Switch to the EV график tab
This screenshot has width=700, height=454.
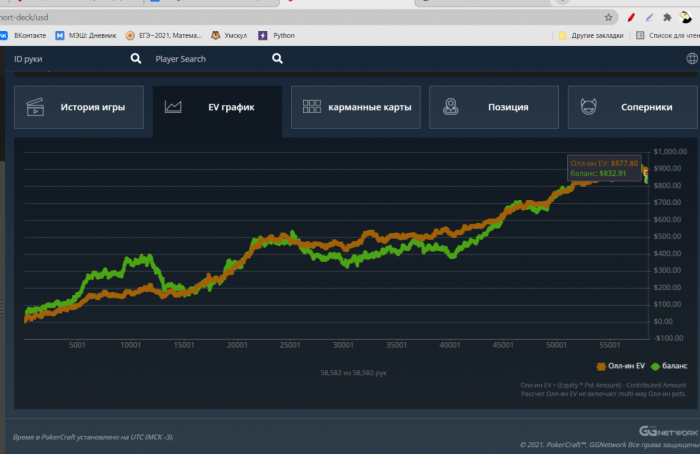click(x=215, y=107)
